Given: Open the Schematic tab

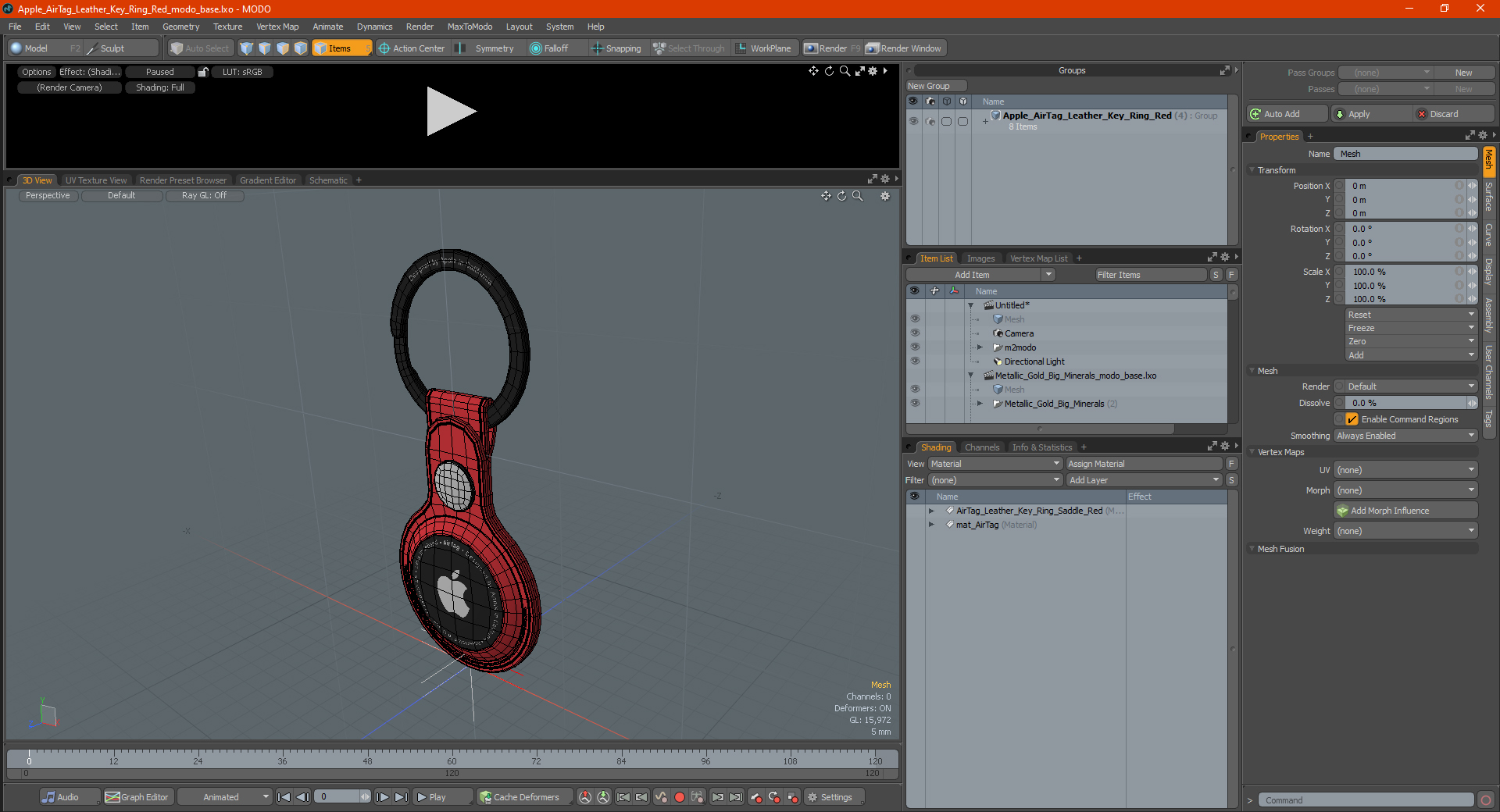Looking at the screenshot, I should pos(328,180).
